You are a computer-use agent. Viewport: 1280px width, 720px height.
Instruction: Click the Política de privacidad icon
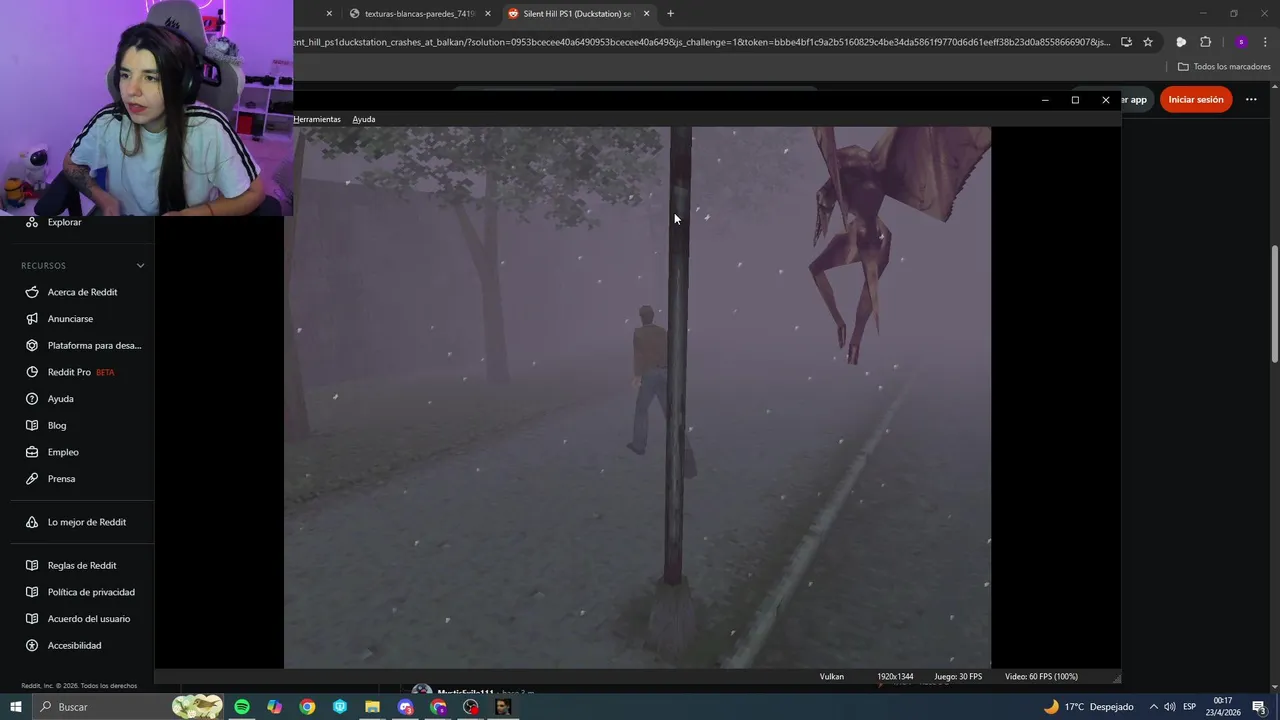coord(31,592)
